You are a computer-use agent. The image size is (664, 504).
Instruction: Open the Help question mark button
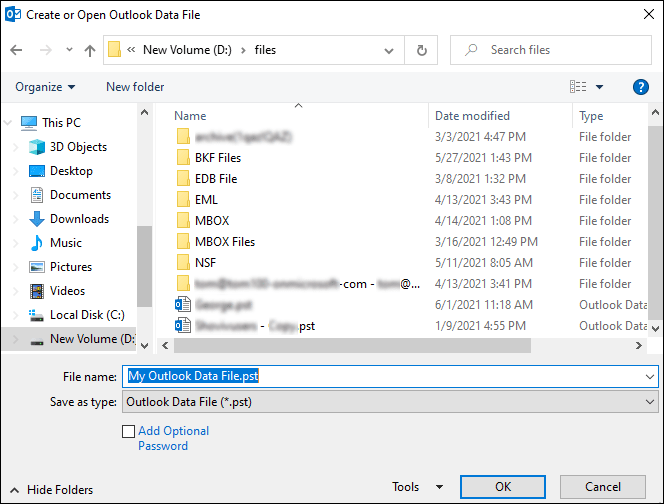[x=641, y=87]
